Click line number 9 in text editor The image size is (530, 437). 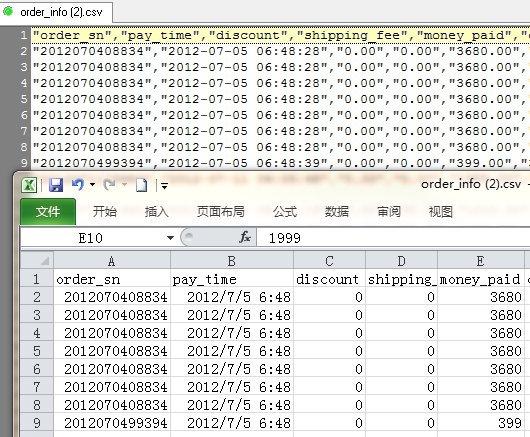[23, 163]
